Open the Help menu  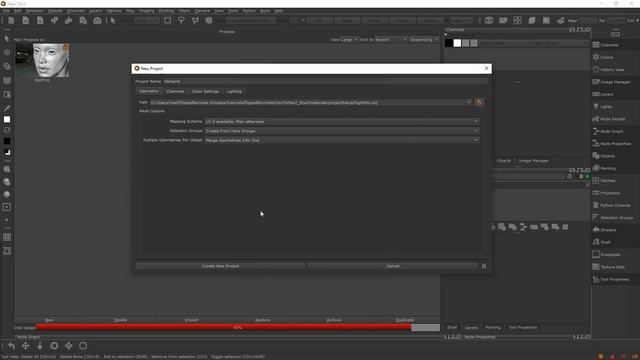click(x=279, y=11)
